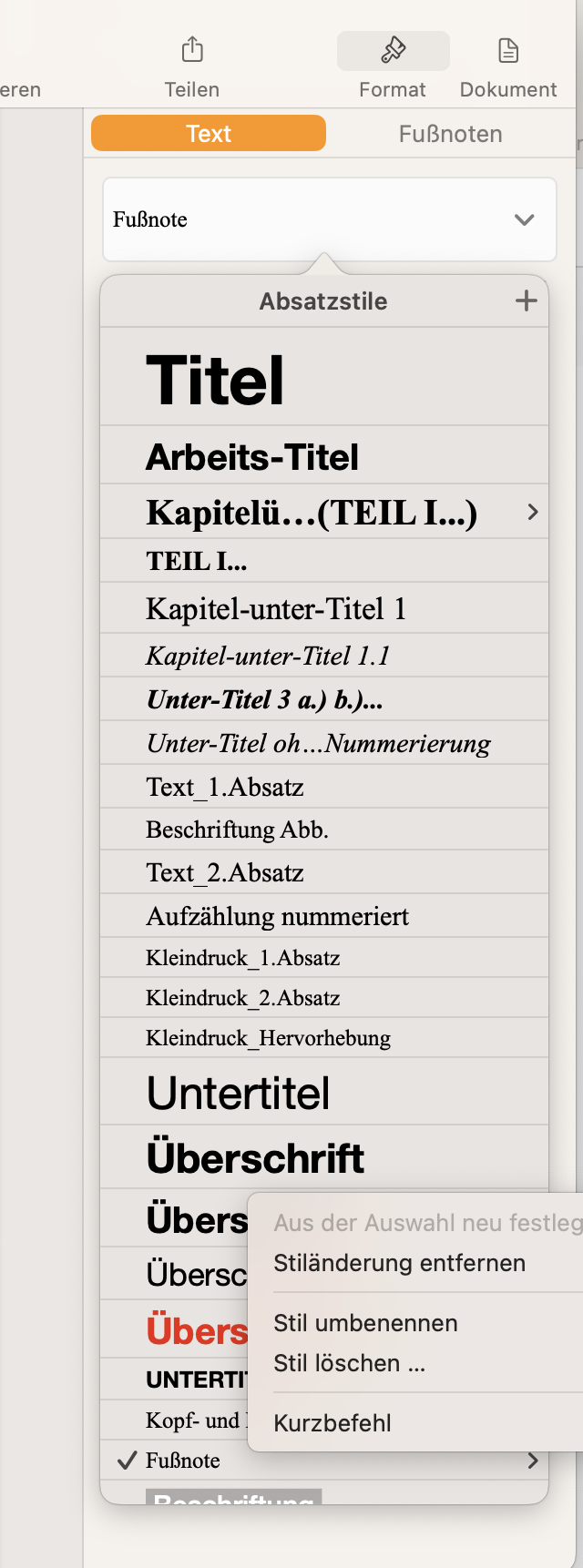Switch to the Text tab
This screenshot has height=1568, width=583.
209,134
